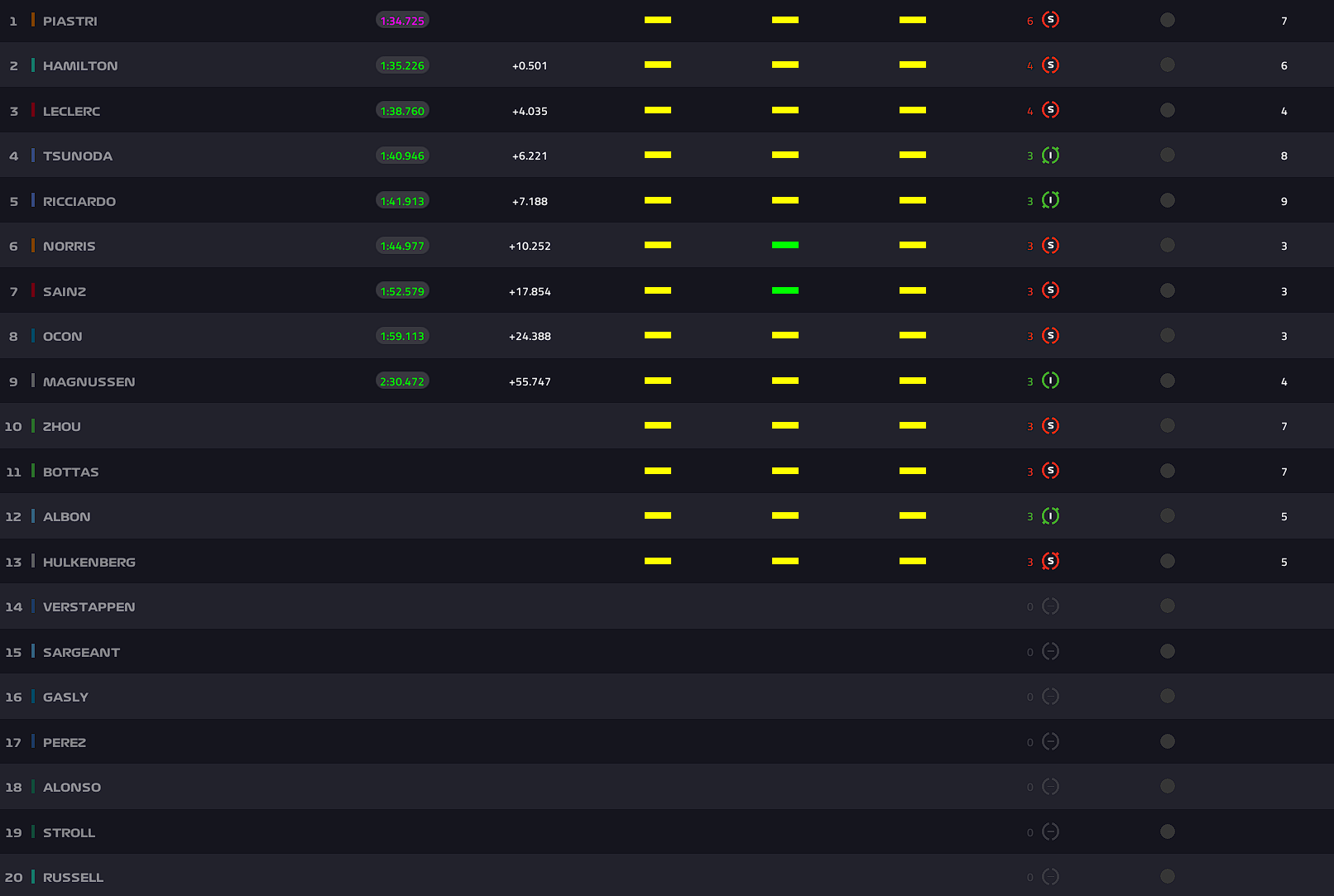The width and height of the screenshot is (1334, 896).
Task: Click Tsunoda's lap count 8
Action: pos(1284,156)
